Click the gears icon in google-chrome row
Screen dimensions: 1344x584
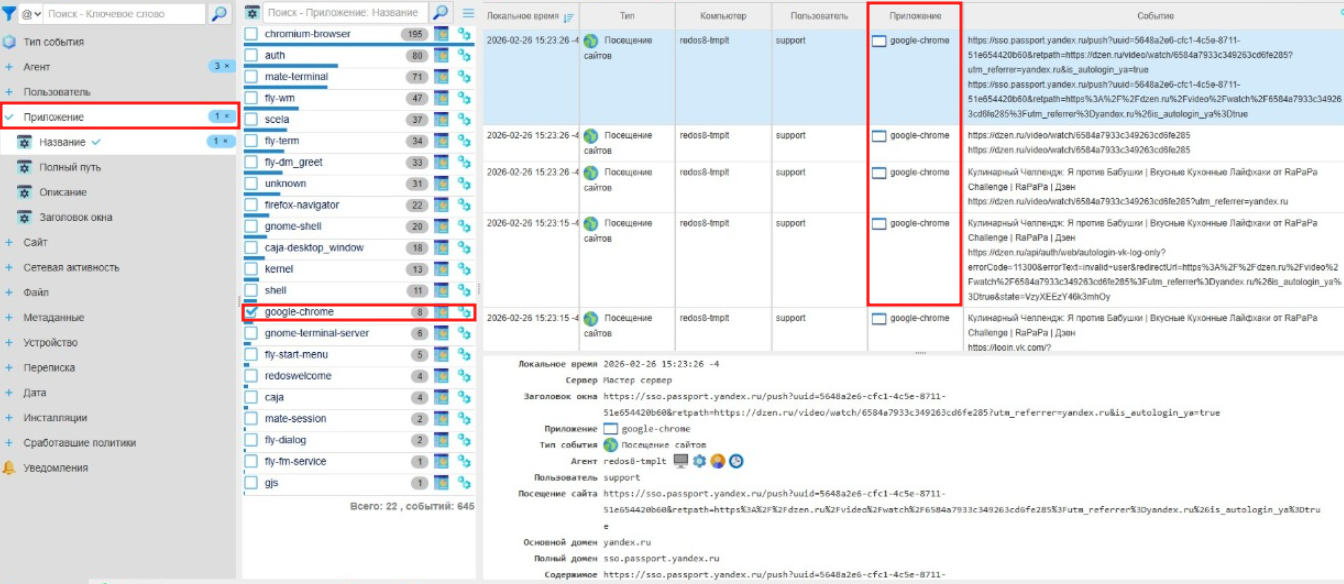[464, 312]
